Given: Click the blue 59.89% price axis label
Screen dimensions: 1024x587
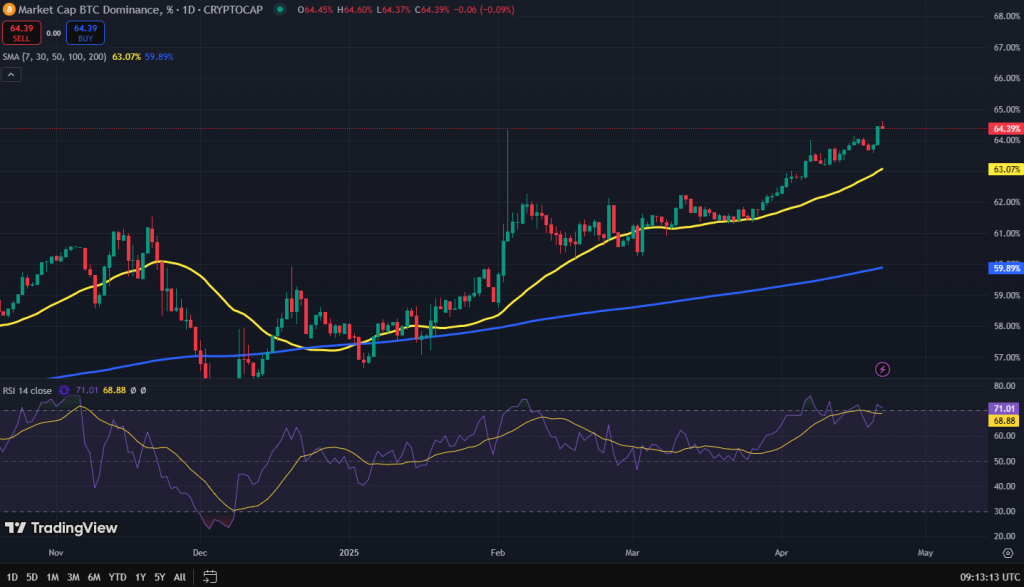Looking at the screenshot, I should click(x=1006, y=268).
